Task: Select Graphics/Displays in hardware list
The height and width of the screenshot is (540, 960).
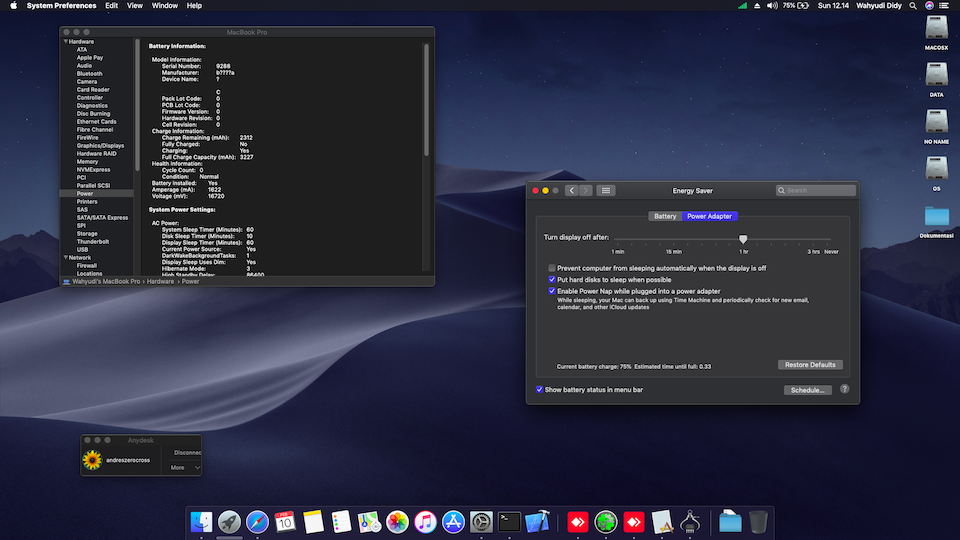Action: [x=100, y=146]
